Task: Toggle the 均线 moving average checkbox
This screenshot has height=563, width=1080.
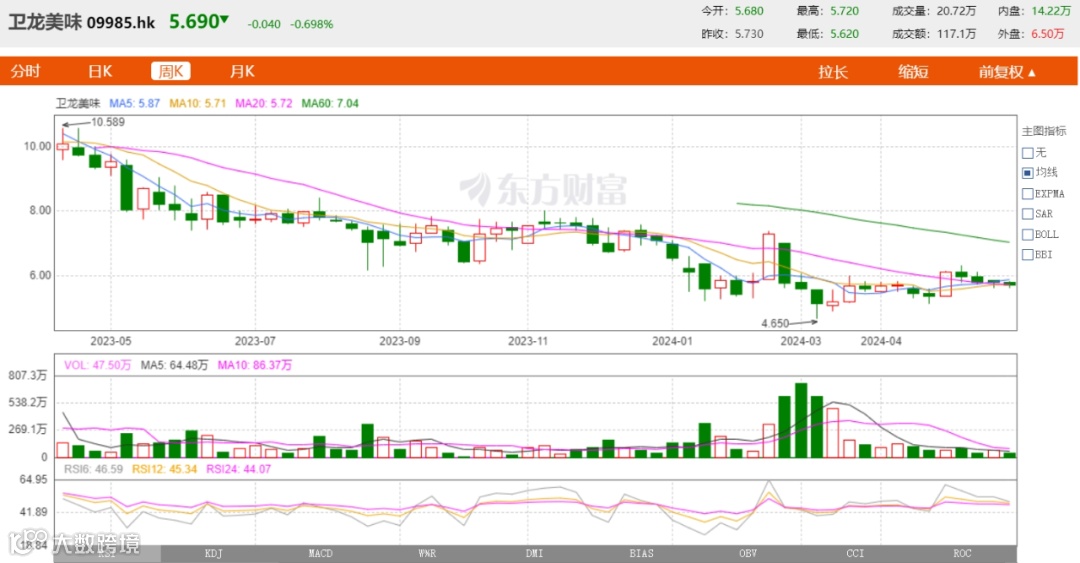Action: click(1028, 173)
